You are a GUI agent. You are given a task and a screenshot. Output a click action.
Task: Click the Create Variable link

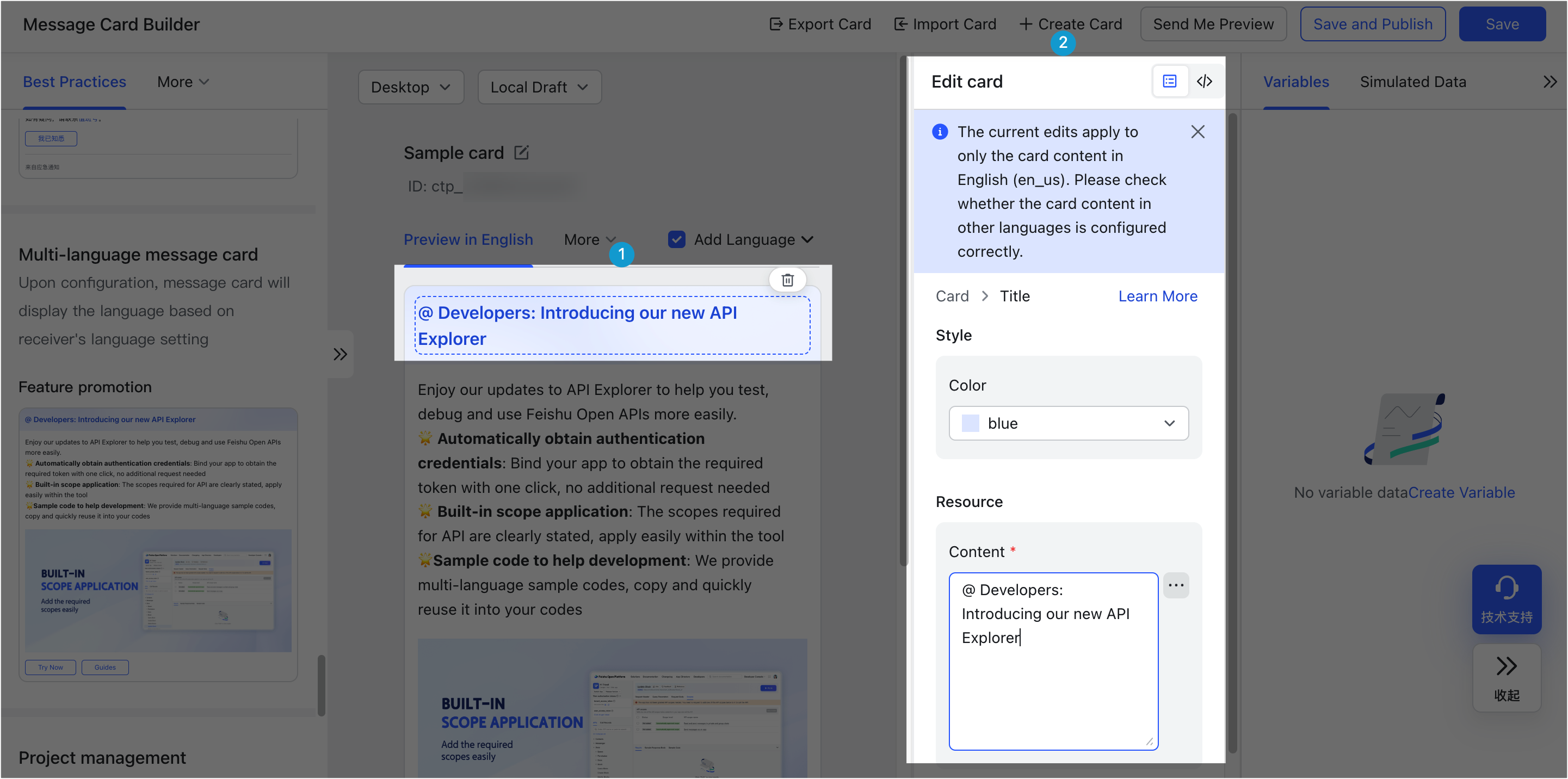pos(1461,492)
